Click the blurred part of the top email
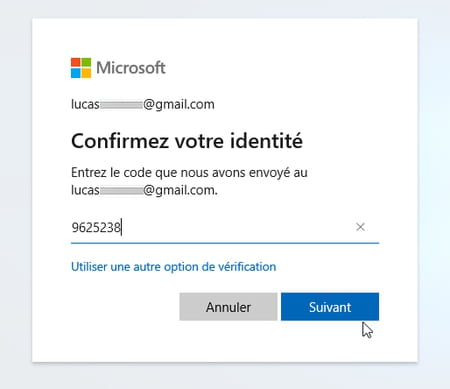 coord(121,105)
